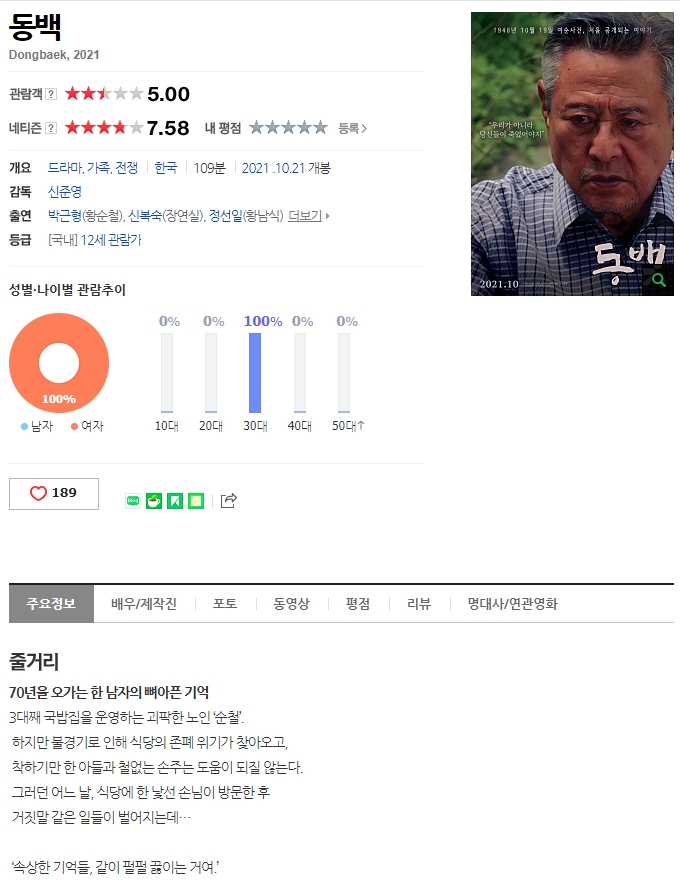Open the help icon beside 네티즌
Image resolution: width=680 pixels, height=891 pixels.
(51, 128)
